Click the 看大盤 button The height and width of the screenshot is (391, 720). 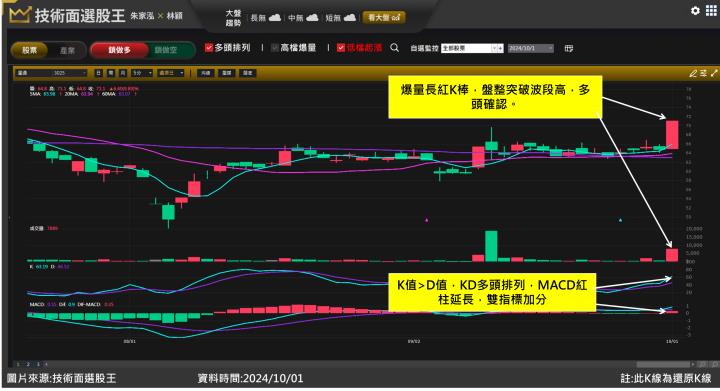(x=384, y=17)
